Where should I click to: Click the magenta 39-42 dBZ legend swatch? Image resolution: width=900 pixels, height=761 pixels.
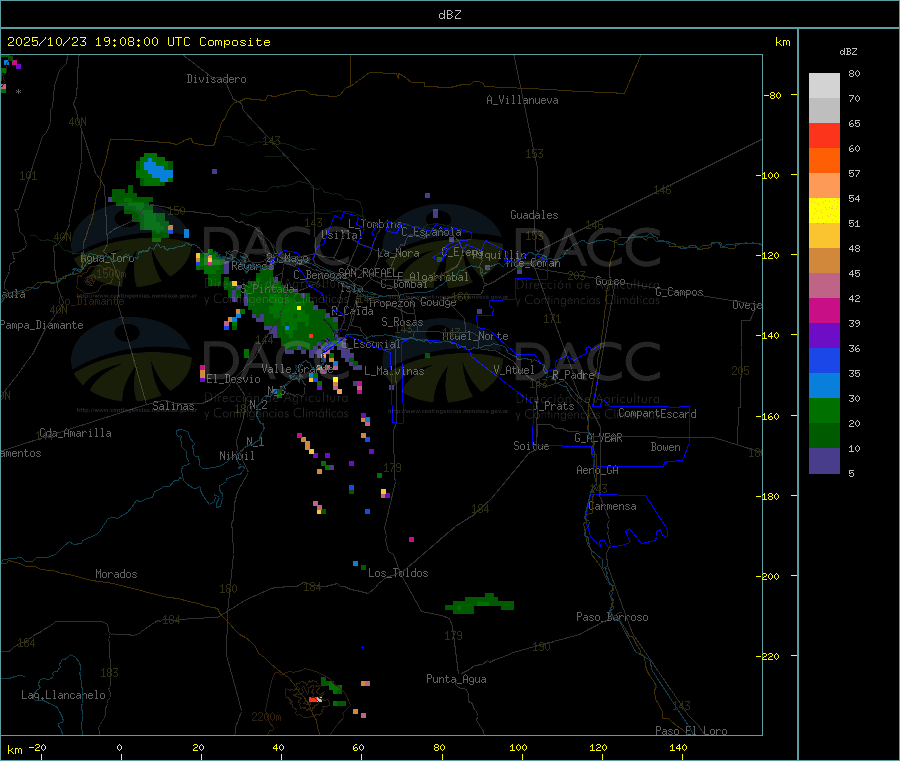pos(824,310)
